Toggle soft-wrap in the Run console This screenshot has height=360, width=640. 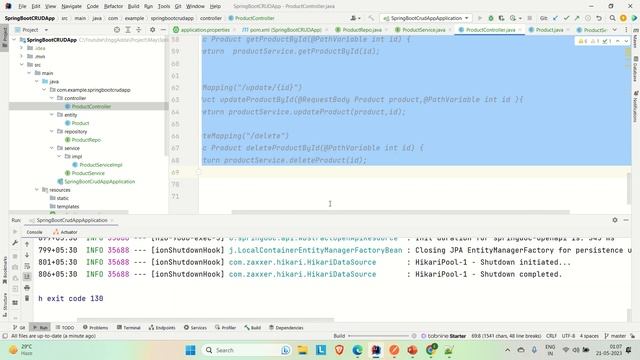click(x=27, y=266)
